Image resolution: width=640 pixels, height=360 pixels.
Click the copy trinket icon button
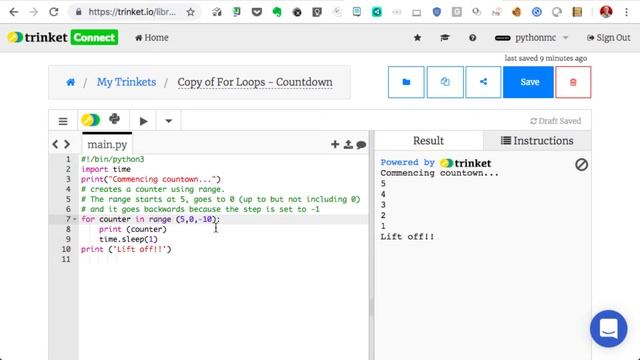coord(445,82)
